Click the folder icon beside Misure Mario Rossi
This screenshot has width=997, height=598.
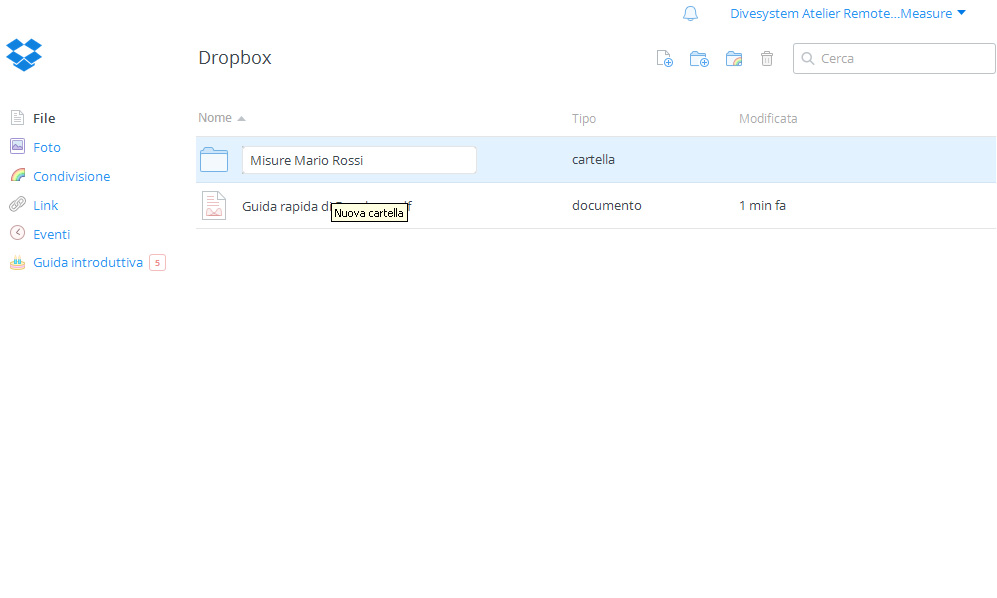point(214,160)
